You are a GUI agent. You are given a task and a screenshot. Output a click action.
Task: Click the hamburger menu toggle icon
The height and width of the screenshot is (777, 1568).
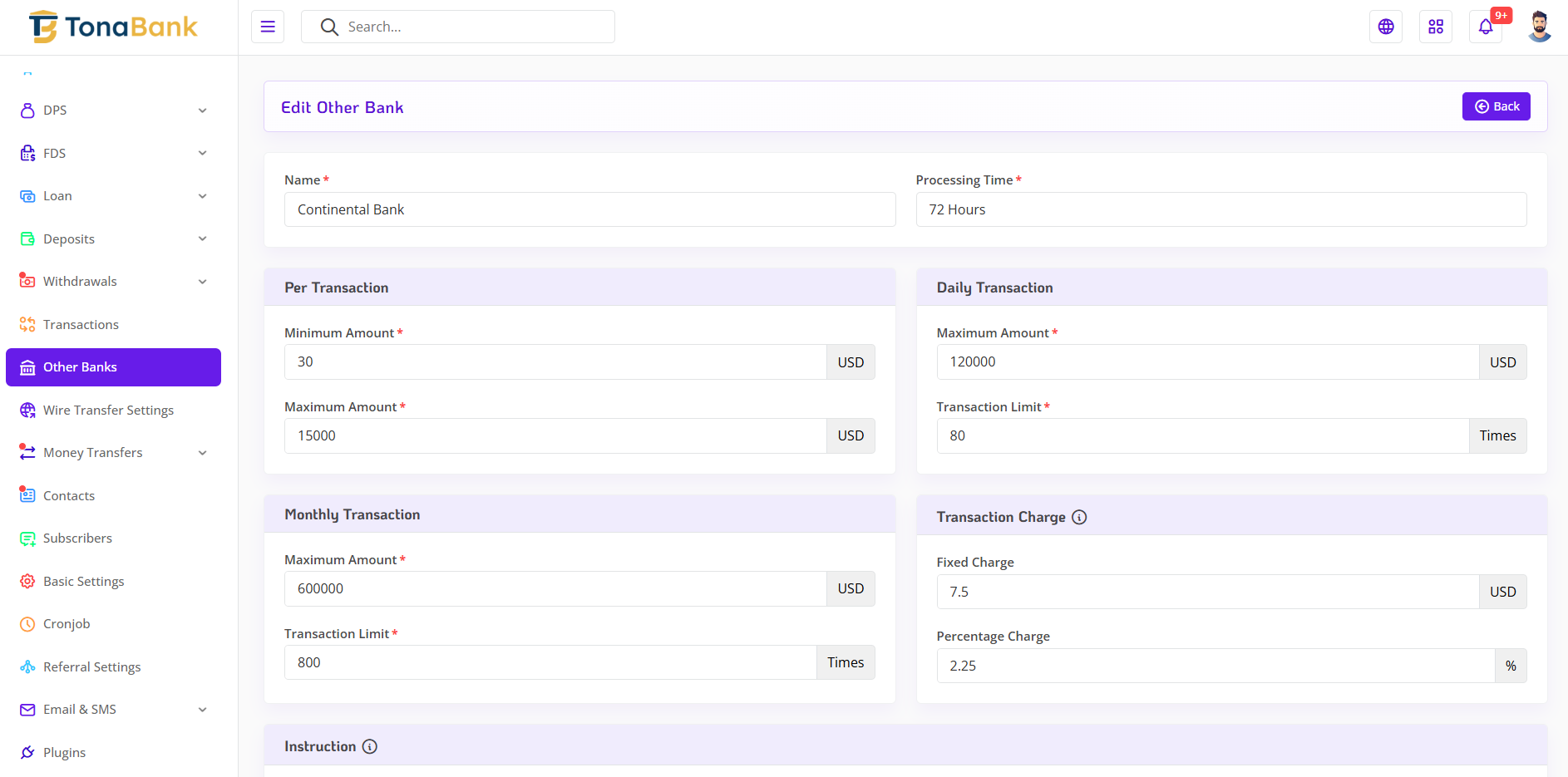coord(268,27)
